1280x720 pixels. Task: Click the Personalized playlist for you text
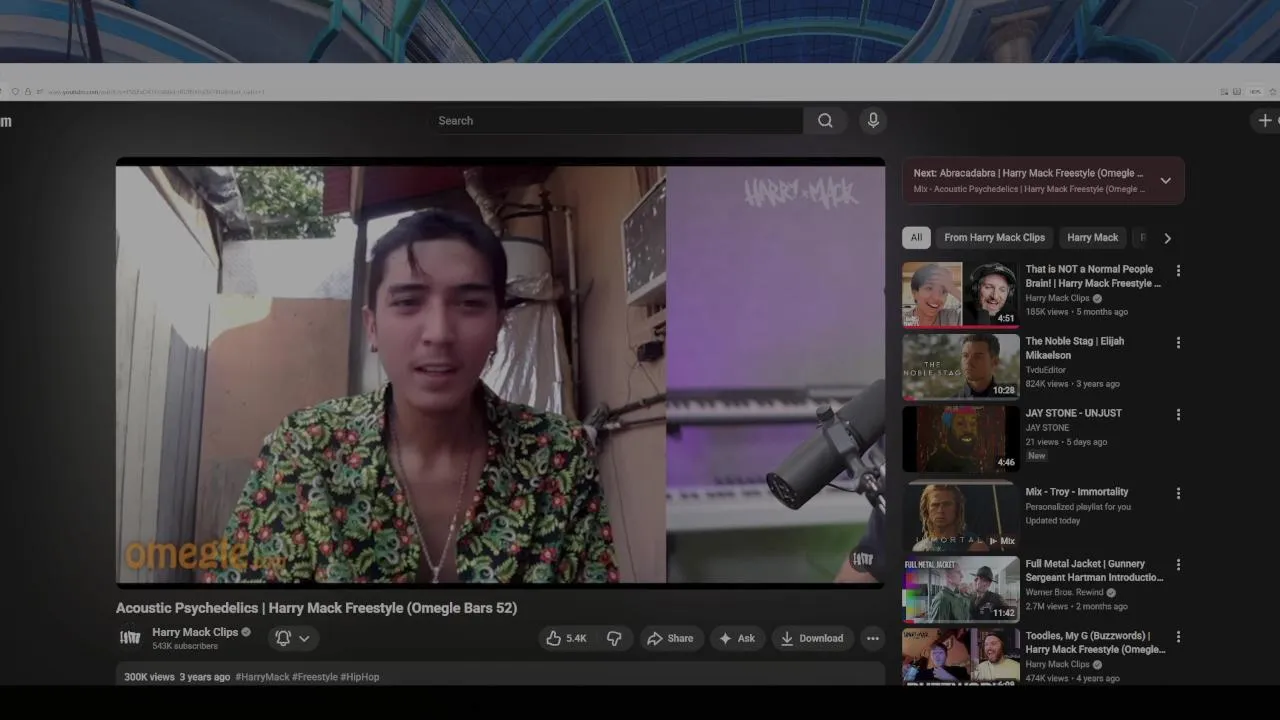(1078, 507)
